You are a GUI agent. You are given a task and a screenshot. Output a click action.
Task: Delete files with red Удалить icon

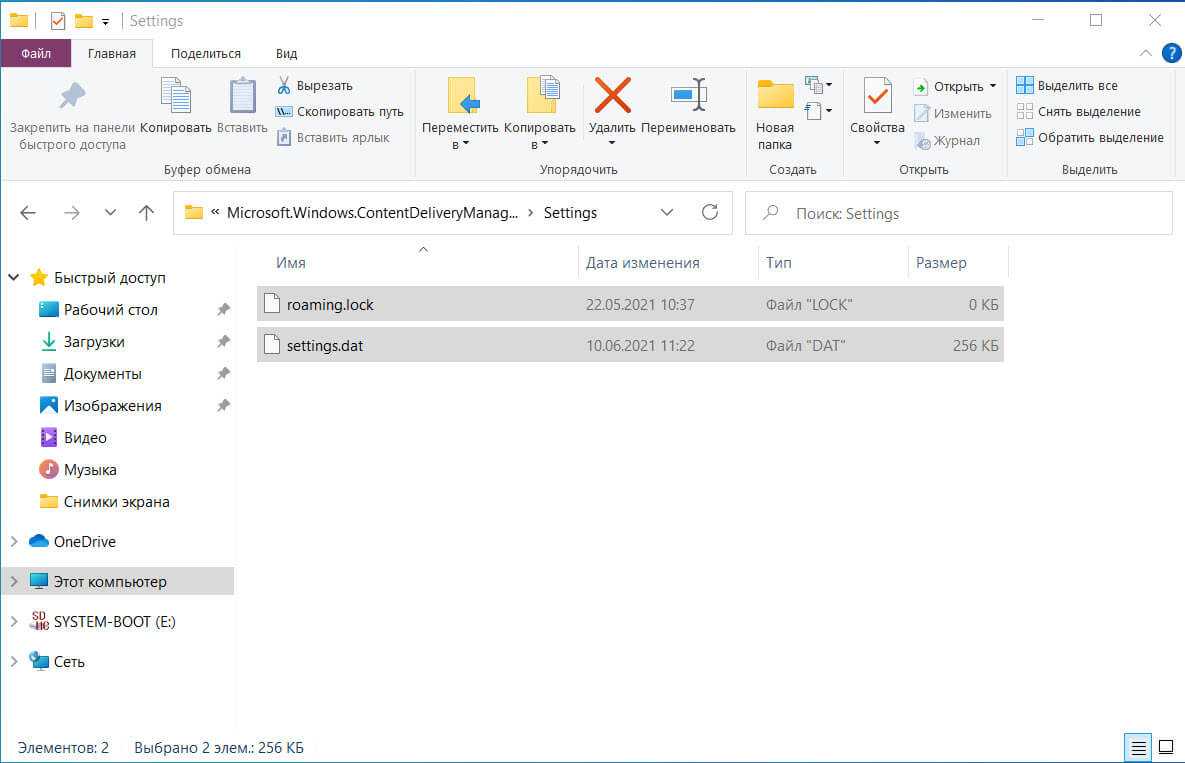[612, 95]
